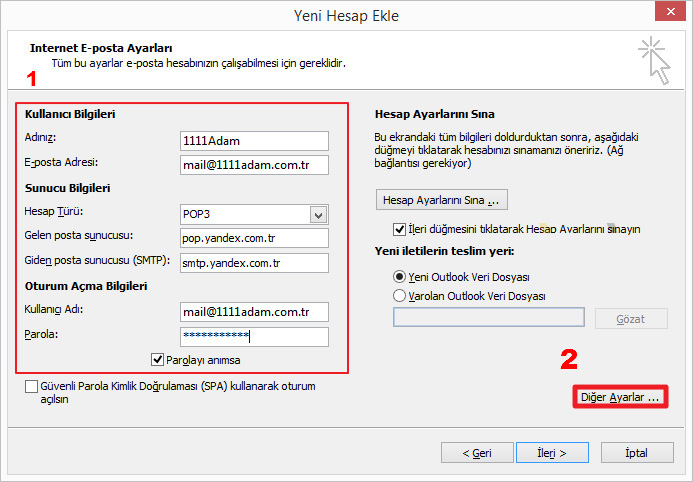Select Varolan Outlook Veri Dosyası radio option

tap(400, 296)
